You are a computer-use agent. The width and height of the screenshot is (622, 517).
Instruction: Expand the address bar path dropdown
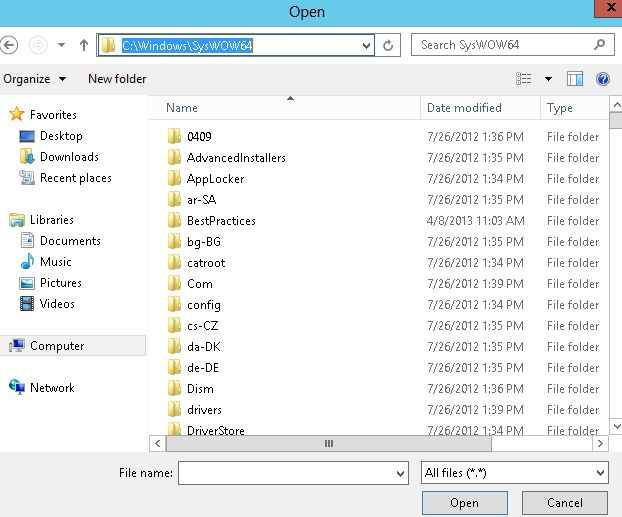point(367,46)
